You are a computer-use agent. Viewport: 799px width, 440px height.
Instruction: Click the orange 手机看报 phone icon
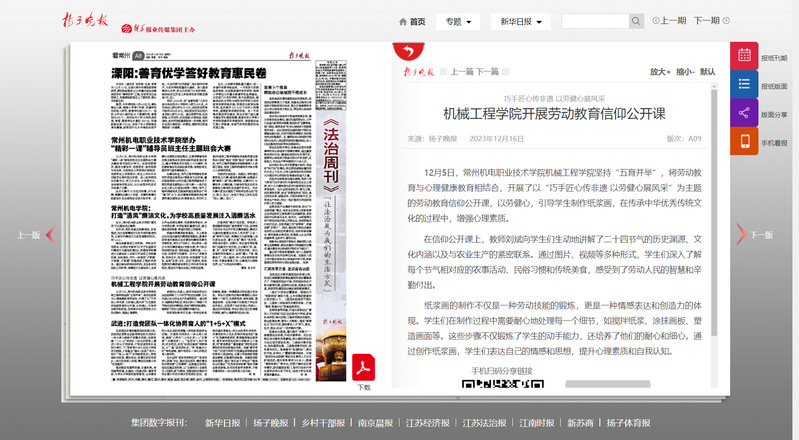[744, 142]
